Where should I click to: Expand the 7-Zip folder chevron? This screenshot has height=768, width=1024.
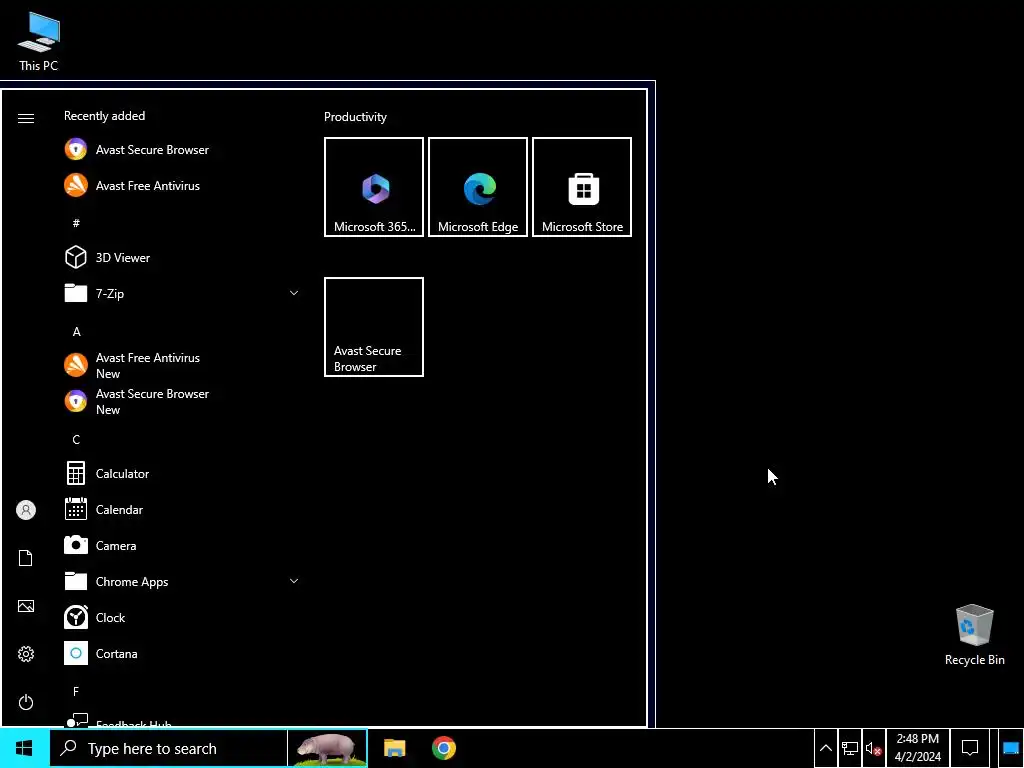(x=294, y=293)
